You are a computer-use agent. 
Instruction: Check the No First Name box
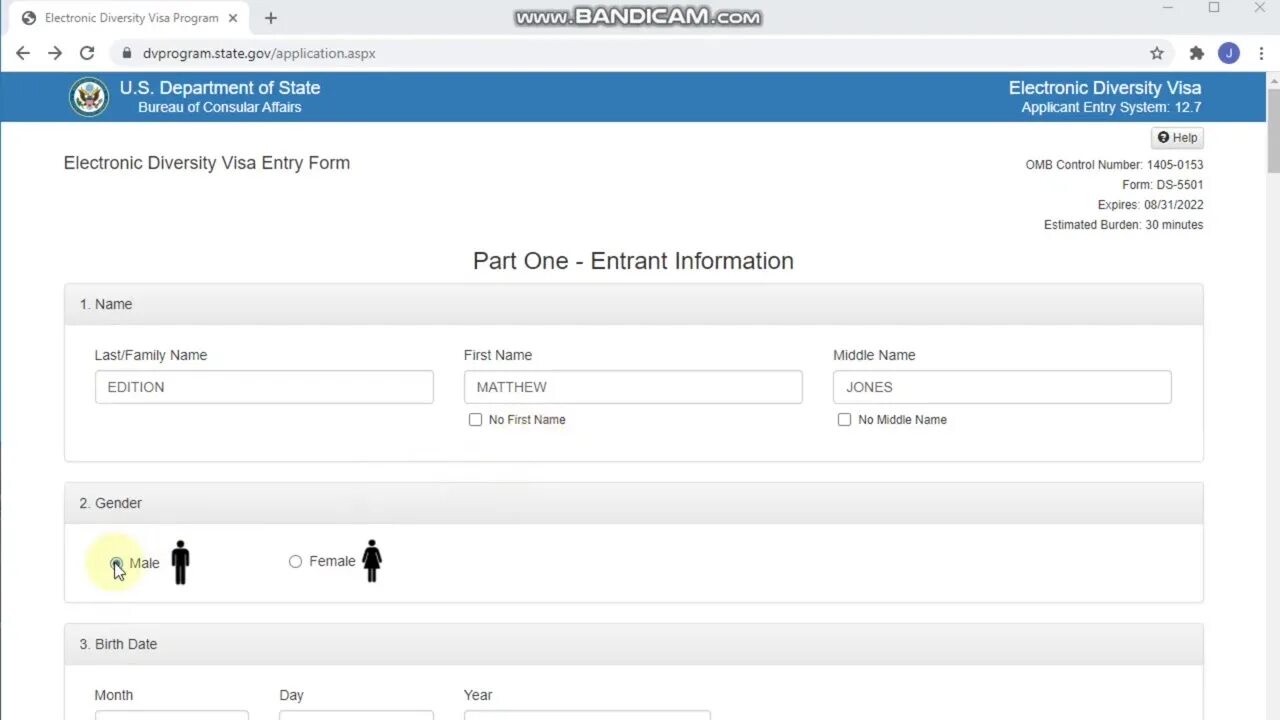click(x=475, y=419)
